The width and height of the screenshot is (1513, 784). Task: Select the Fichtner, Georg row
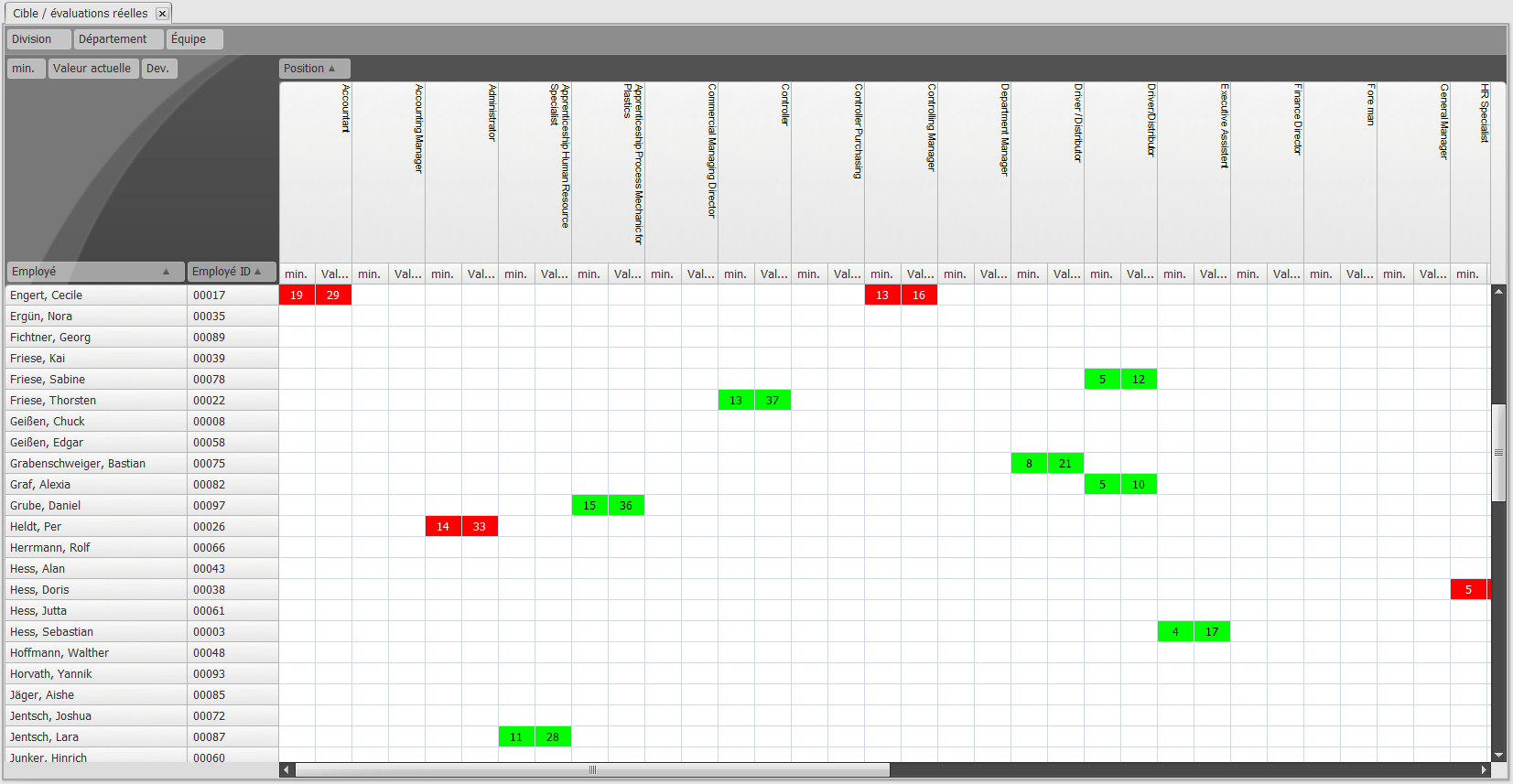(96, 338)
